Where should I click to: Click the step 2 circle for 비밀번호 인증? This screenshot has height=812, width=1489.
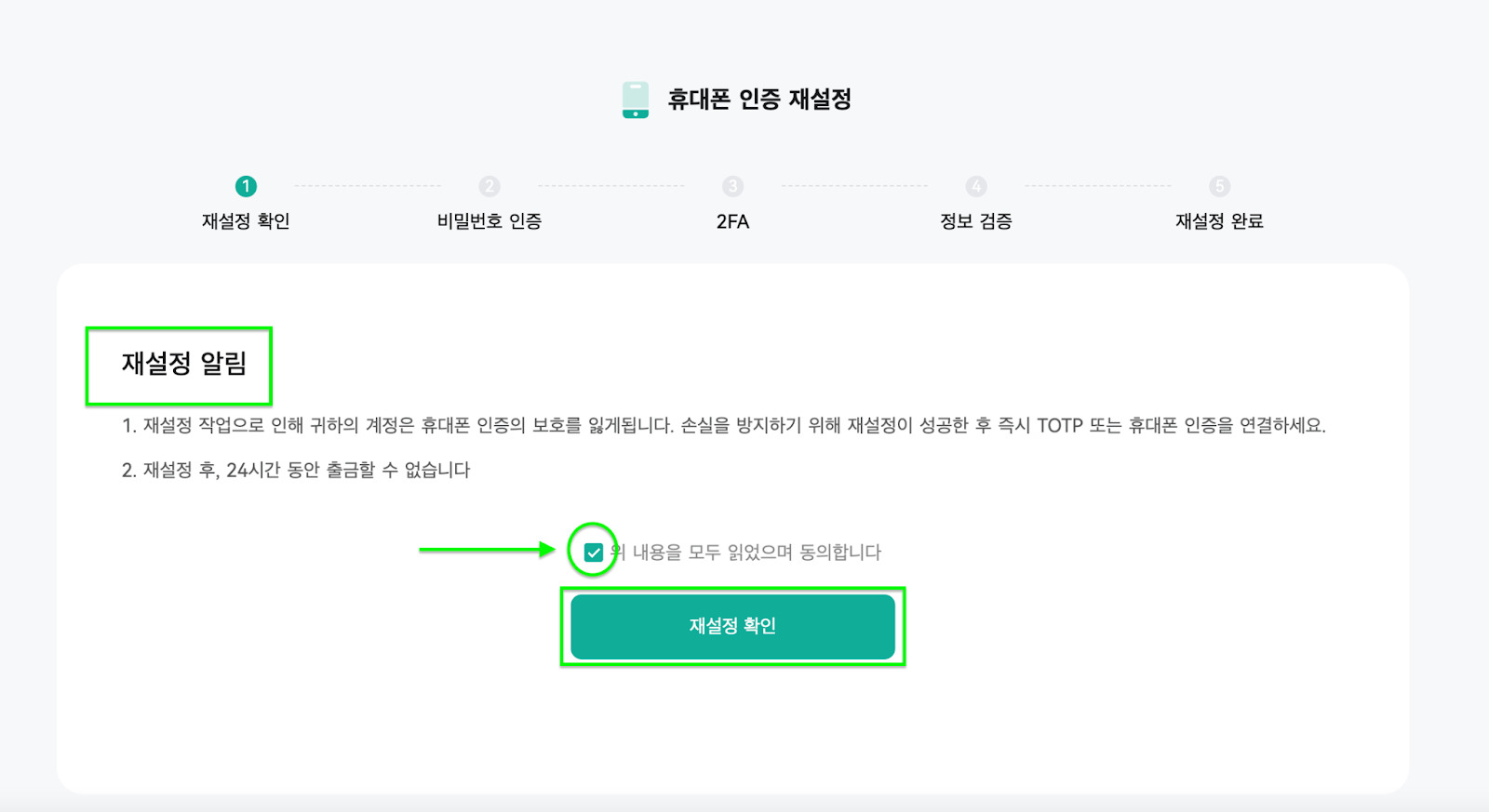click(x=489, y=186)
